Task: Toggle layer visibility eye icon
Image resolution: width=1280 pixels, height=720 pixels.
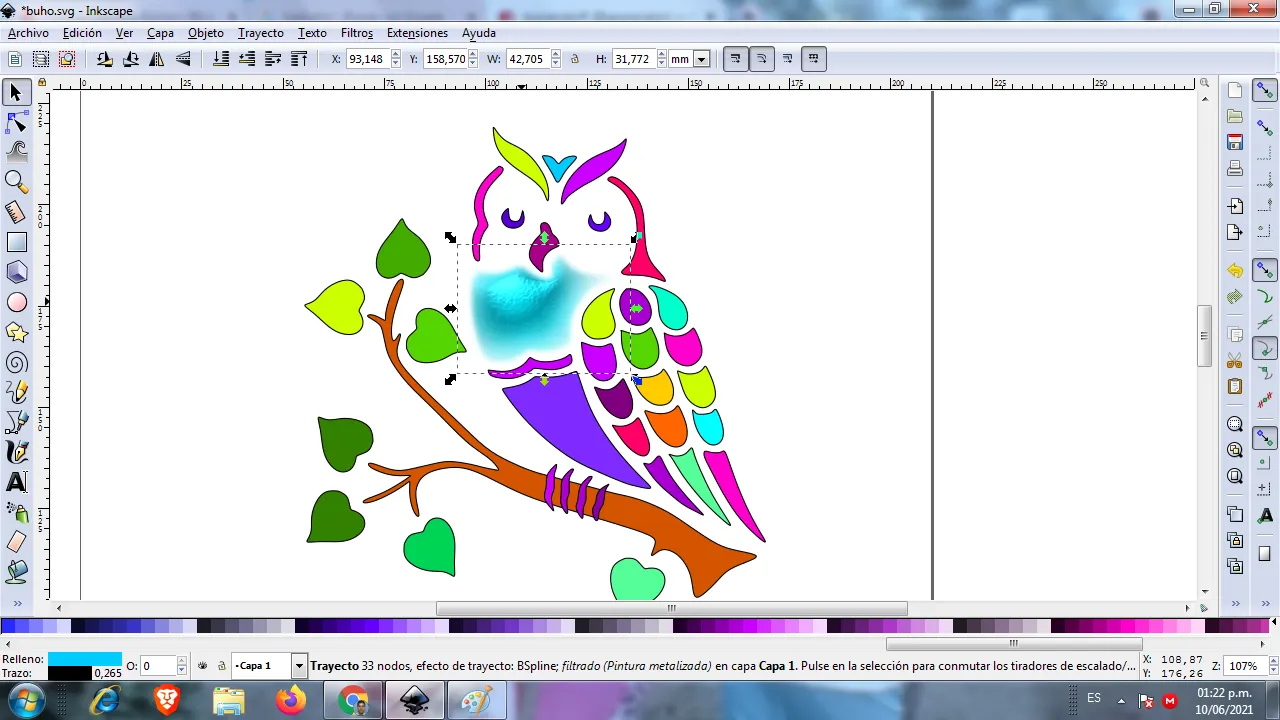Action: tap(203, 666)
